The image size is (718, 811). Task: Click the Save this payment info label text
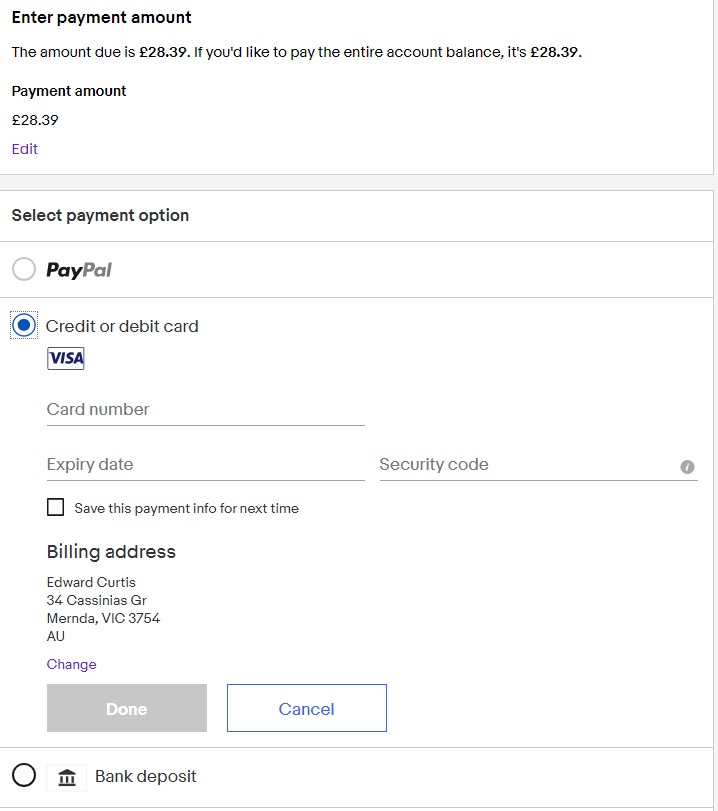click(187, 508)
